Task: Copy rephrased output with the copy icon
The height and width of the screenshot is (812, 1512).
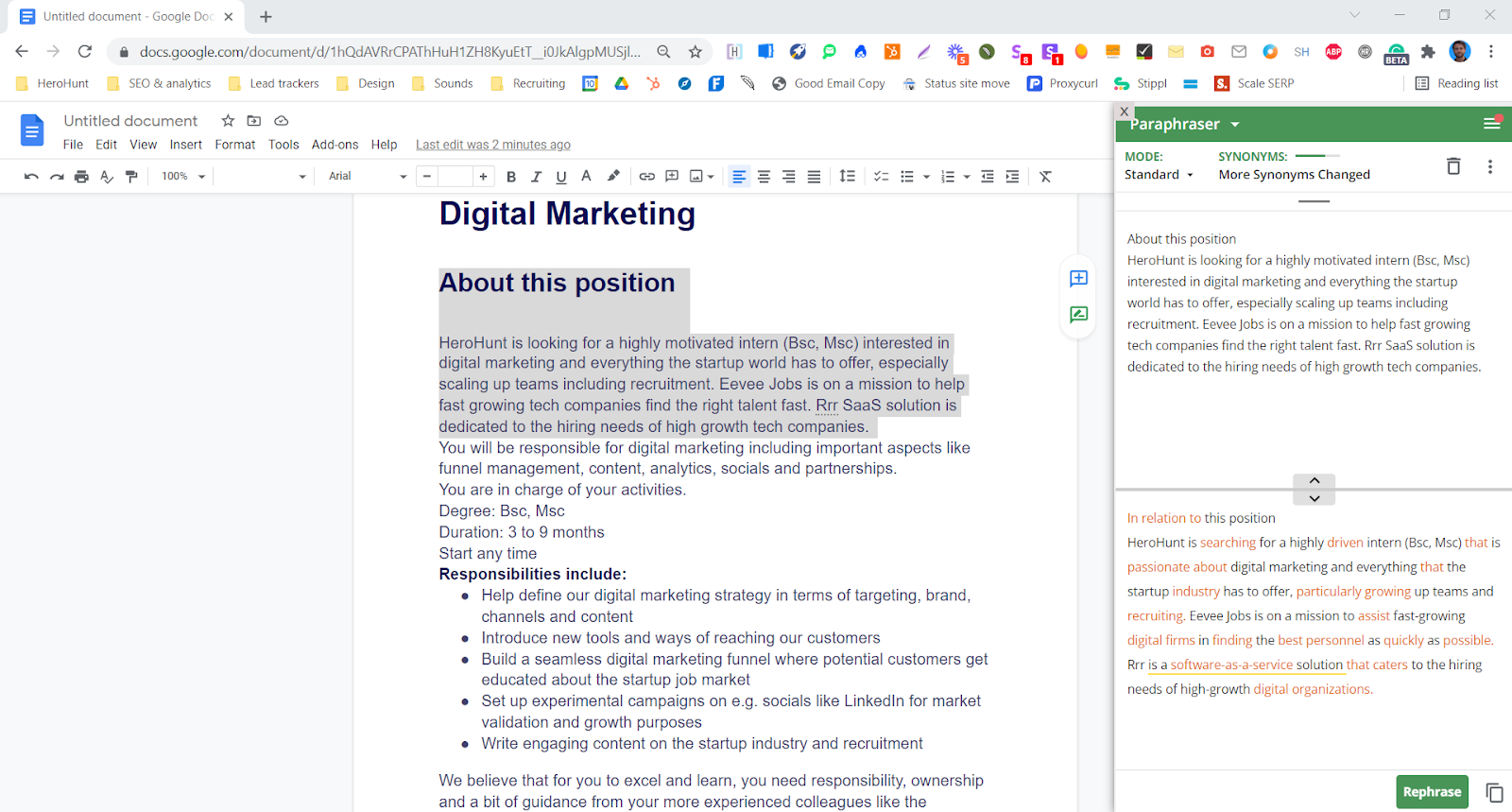Action: coord(1494,792)
